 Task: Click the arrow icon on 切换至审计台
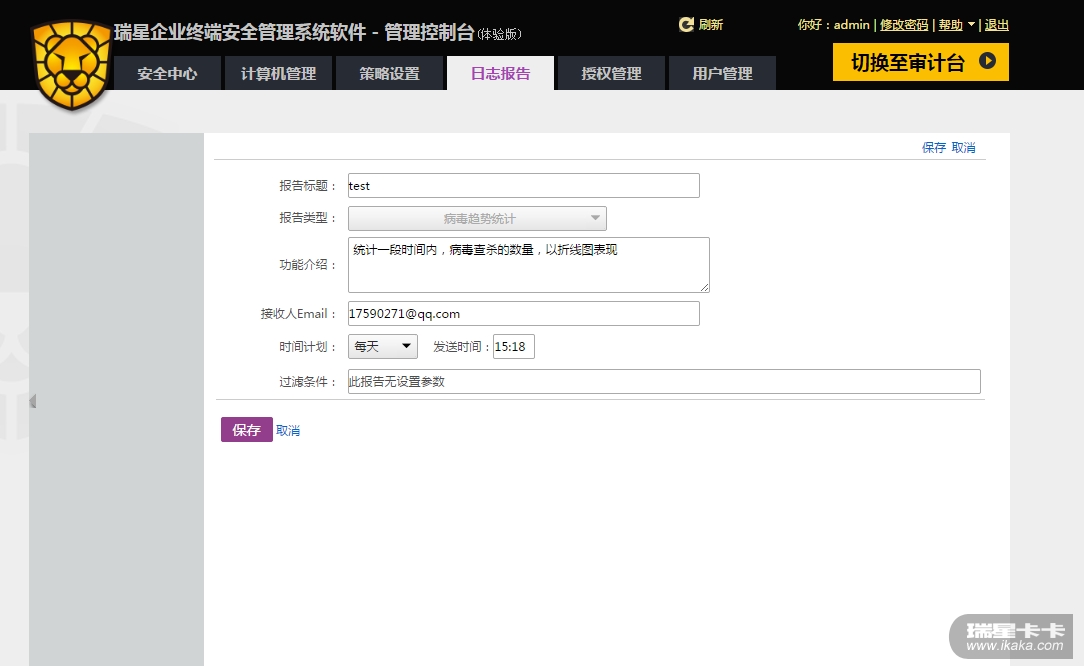click(987, 62)
